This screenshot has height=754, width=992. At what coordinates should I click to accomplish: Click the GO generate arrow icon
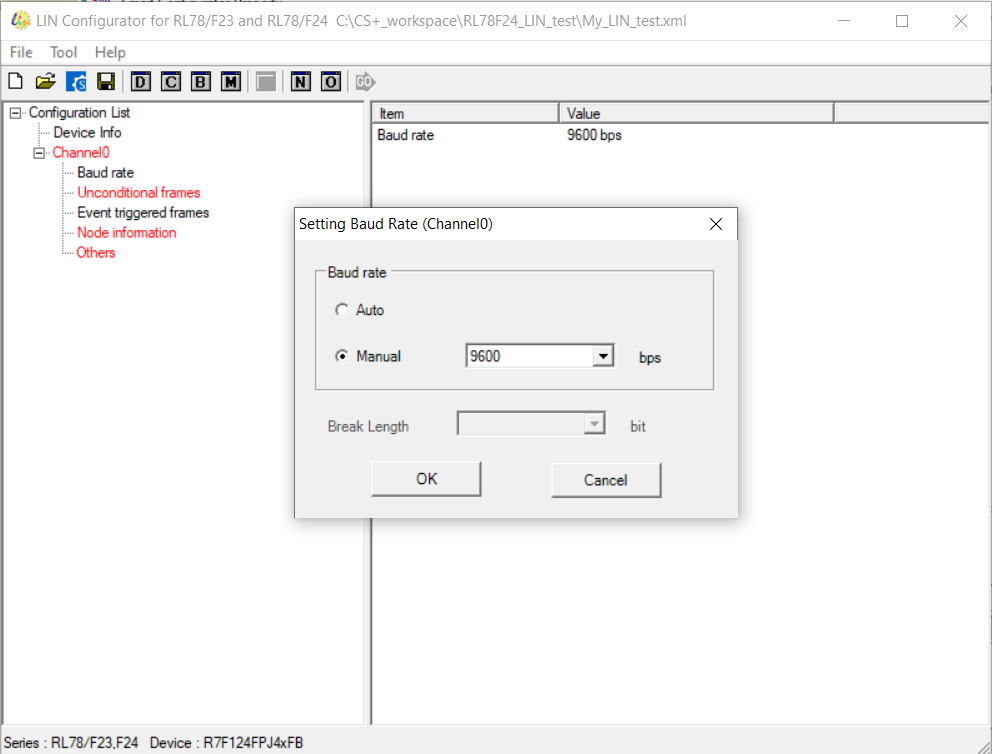tap(366, 82)
